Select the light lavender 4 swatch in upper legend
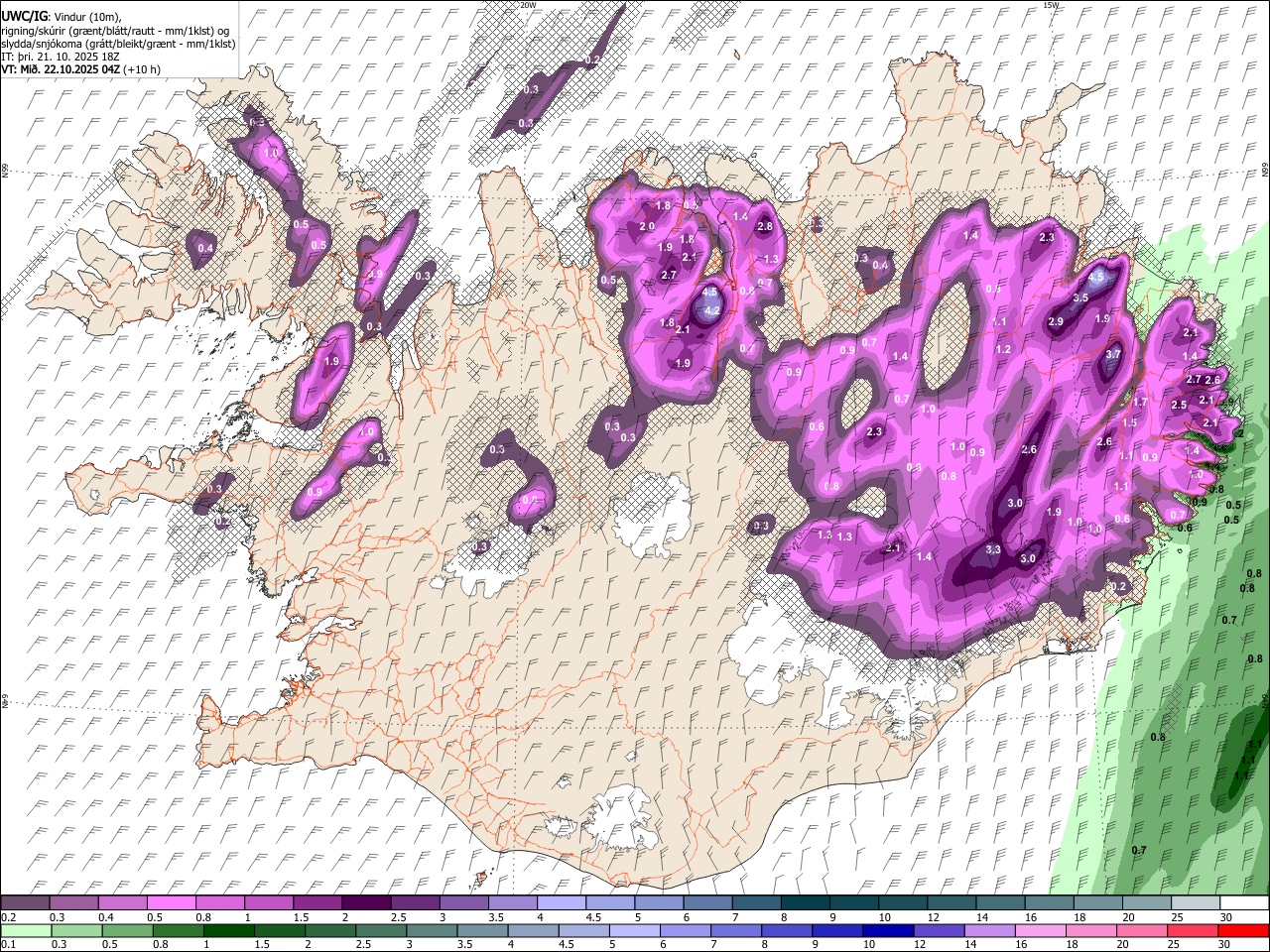The width and height of the screenshot is (1270, 952). point(560,903)
